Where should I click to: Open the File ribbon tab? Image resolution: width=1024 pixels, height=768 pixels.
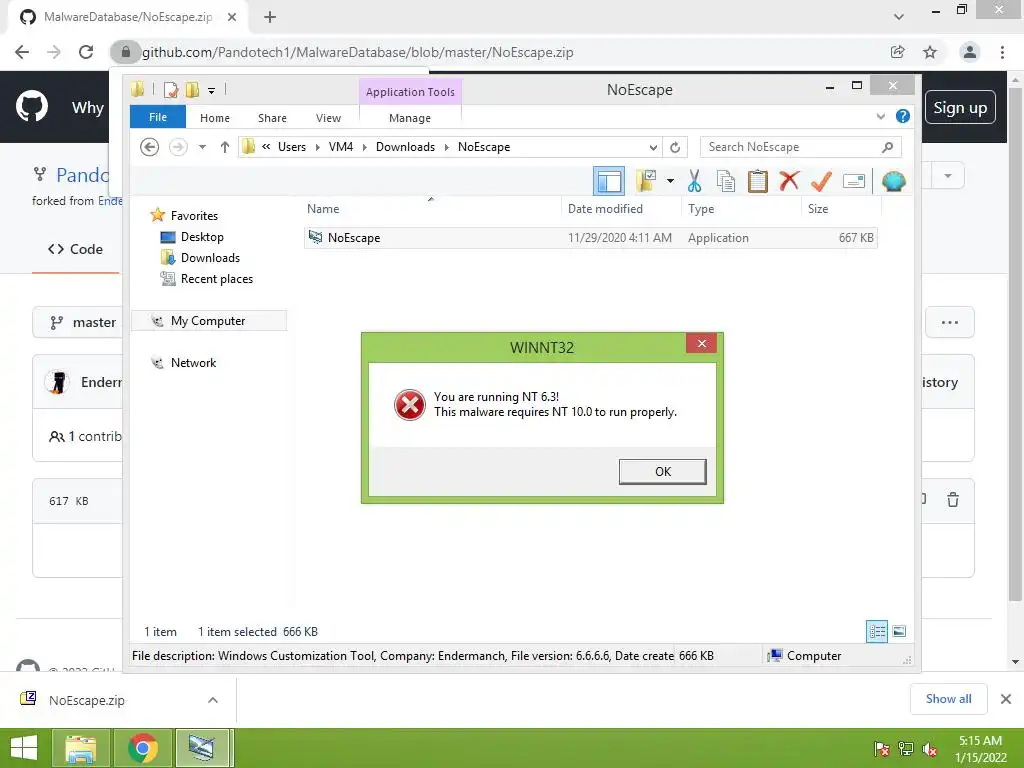(x=158, y=117)
